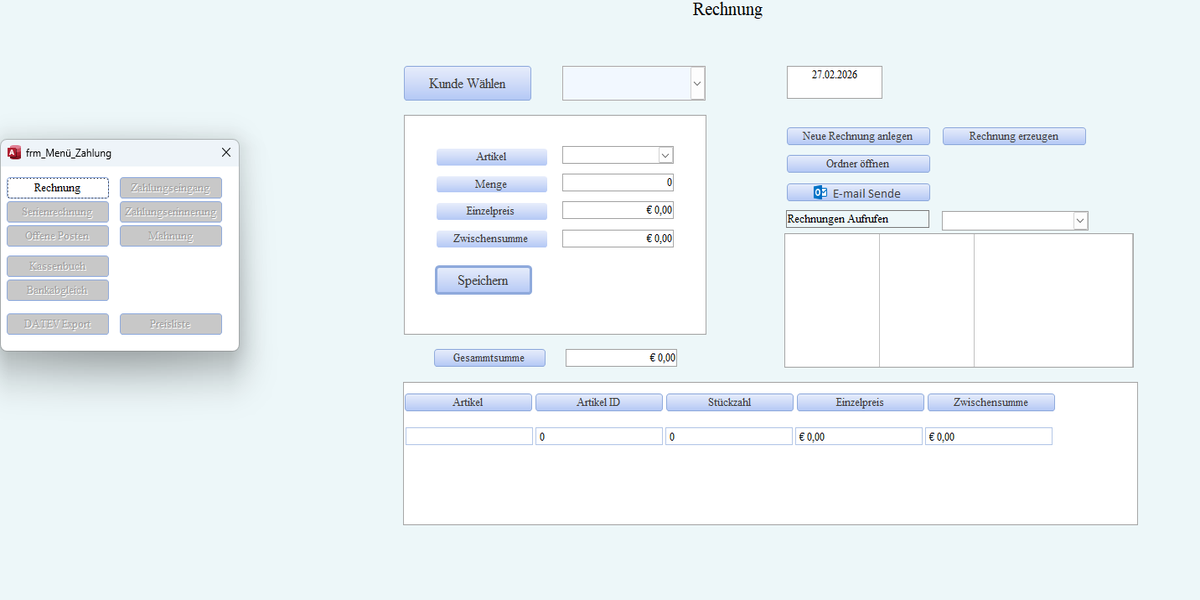Click the Zwischensumme column header in table
Viewport: 1200px width, 600px height.
[991, 402]
